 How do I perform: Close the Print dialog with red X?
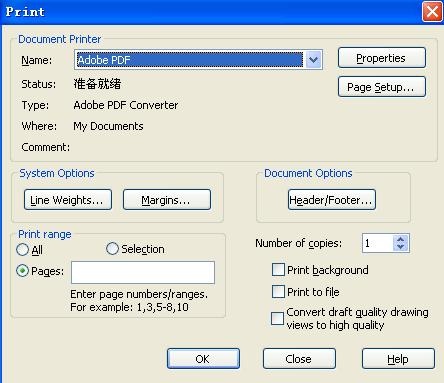[x=432, y=12]
